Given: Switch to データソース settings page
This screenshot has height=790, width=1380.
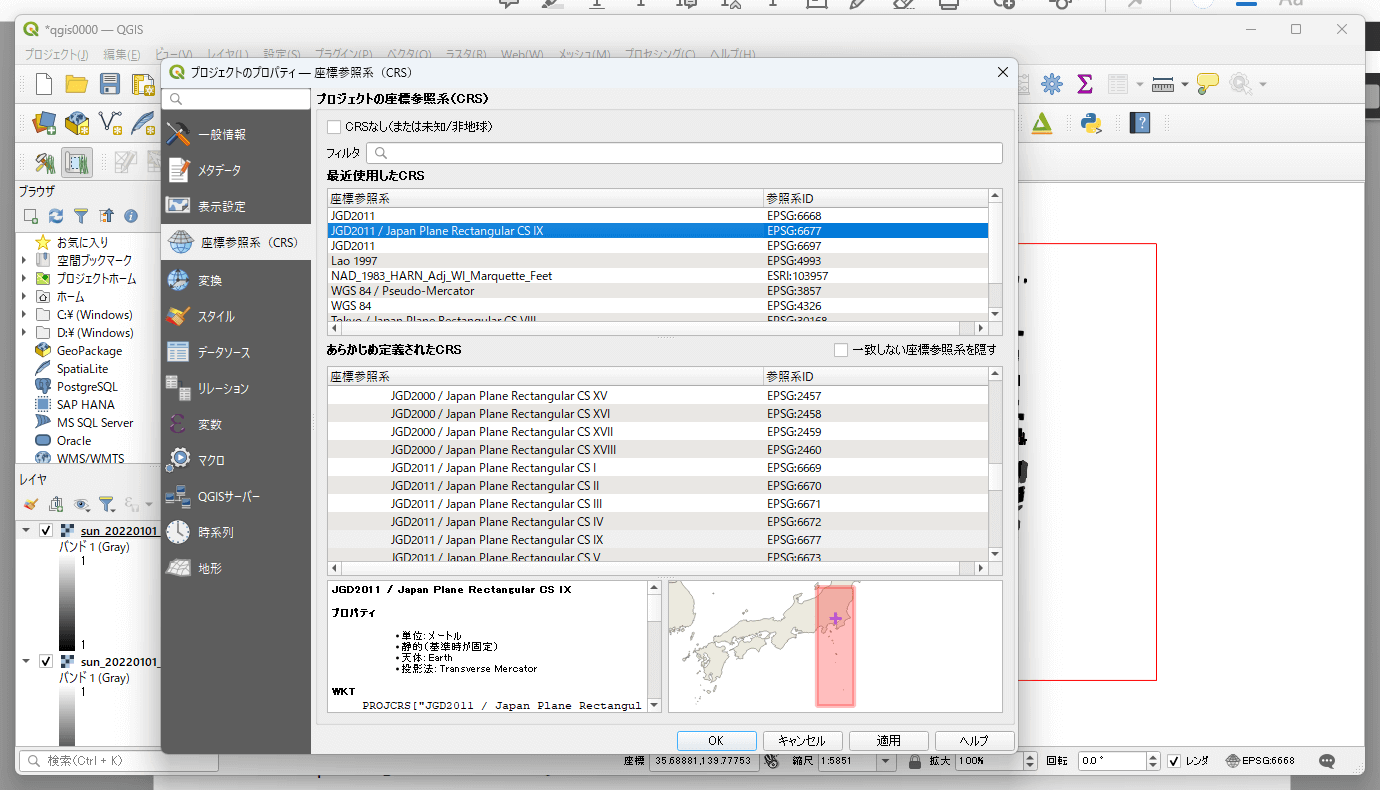Looking at the screenshot, I should coord(236,352).
